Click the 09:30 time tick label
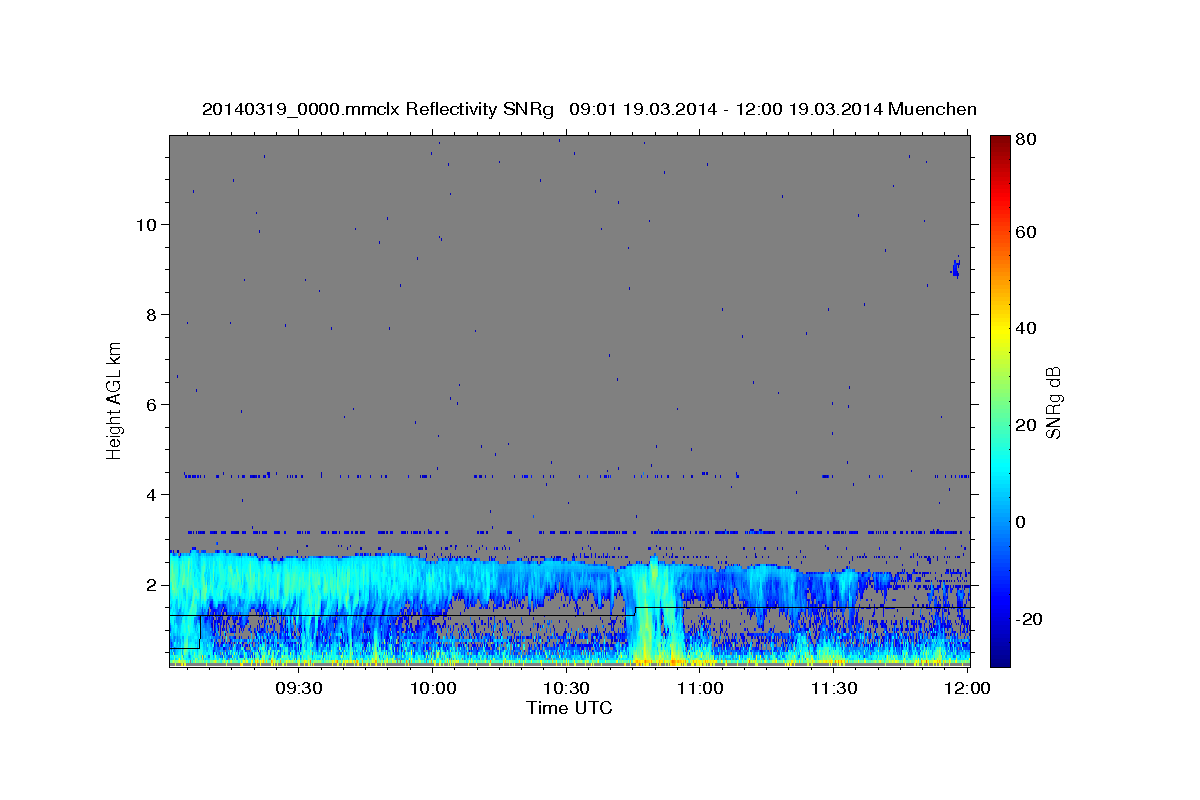Viewport: 1200px width, 800px height. (x=298, y=688)
